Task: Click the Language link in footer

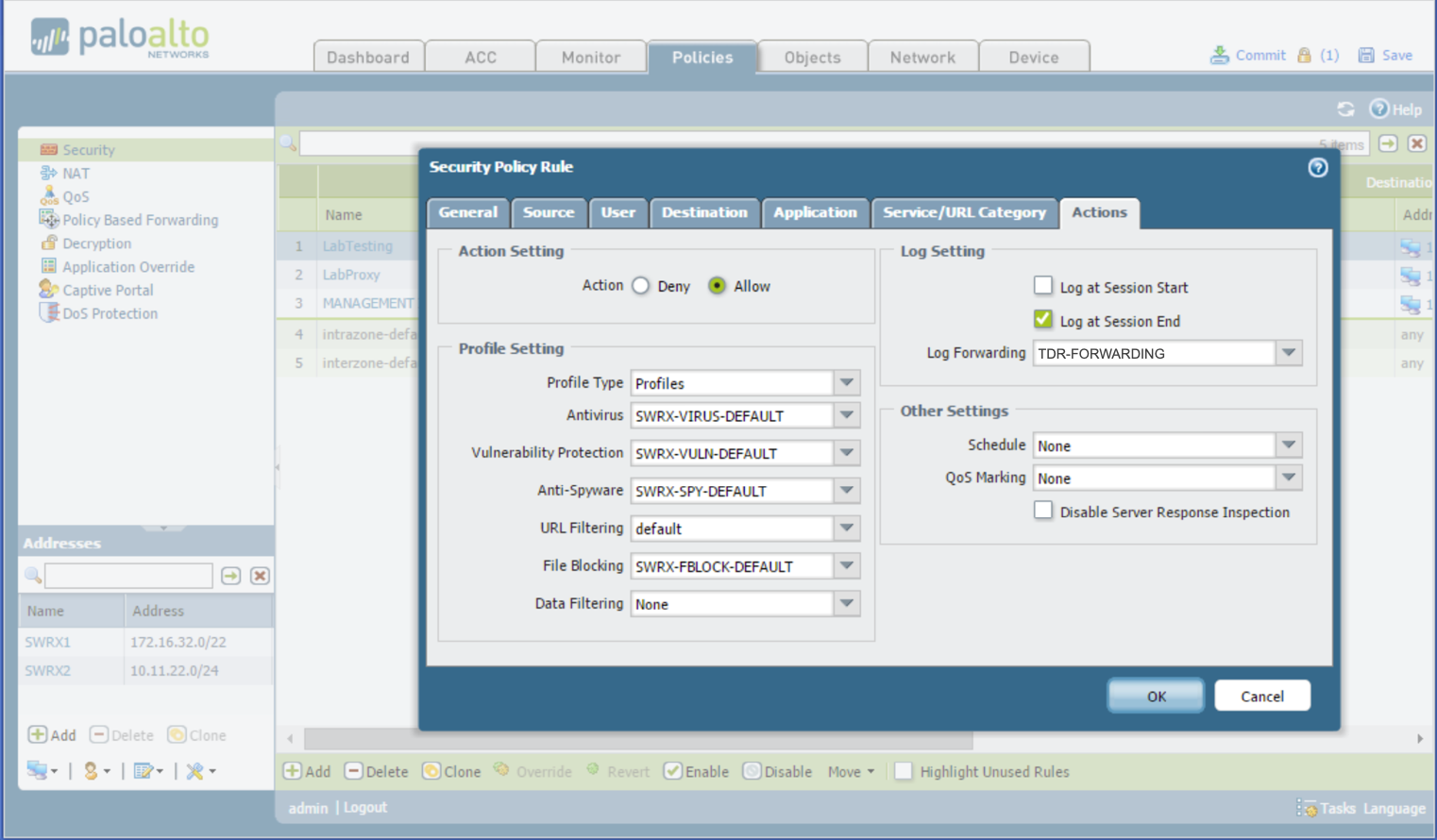Action: click(1395, 809)
